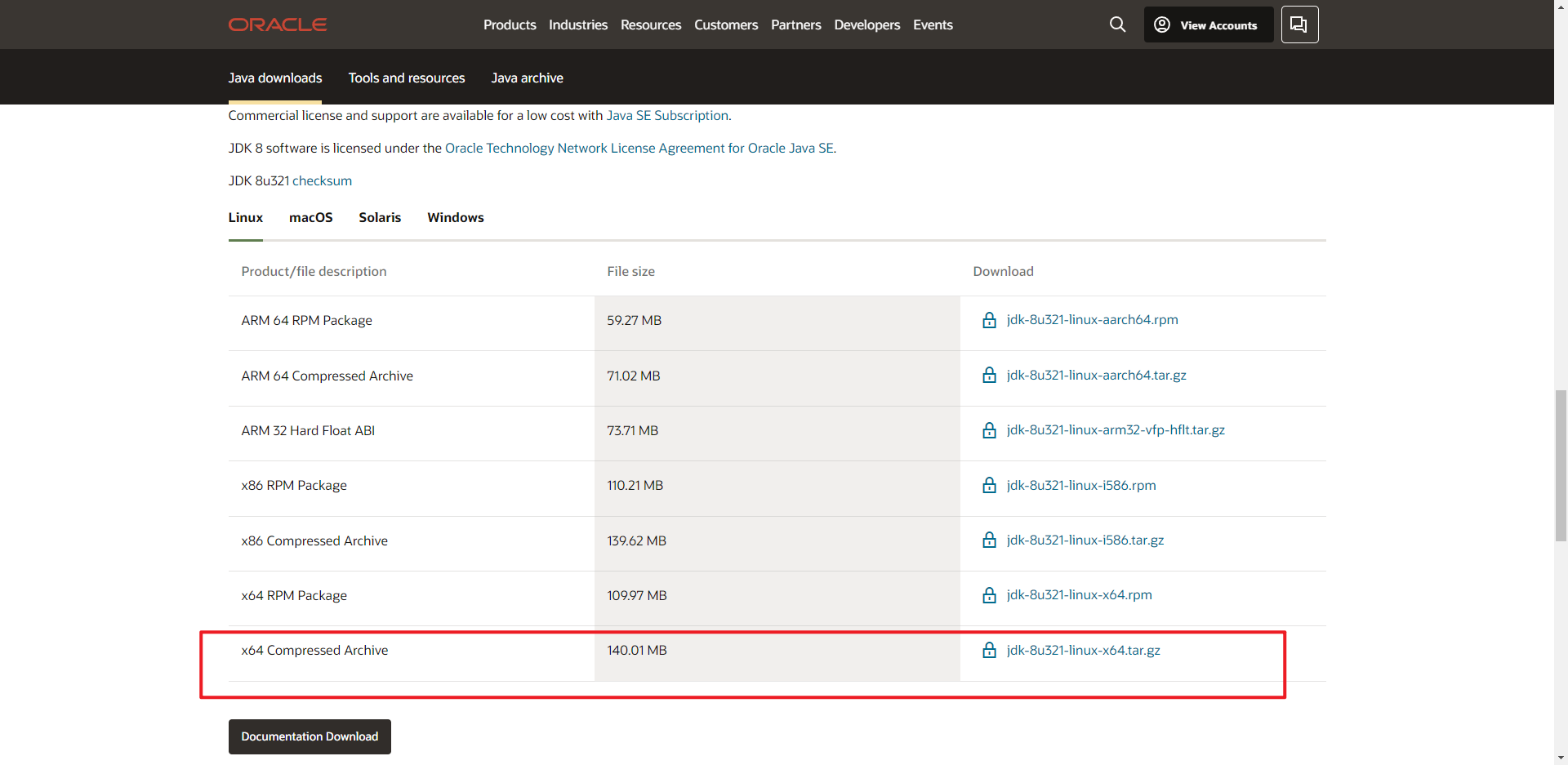This screenshot has height=765, width=1568.
Task: Open the Industries menu
Action: click(x=578, y=24)
